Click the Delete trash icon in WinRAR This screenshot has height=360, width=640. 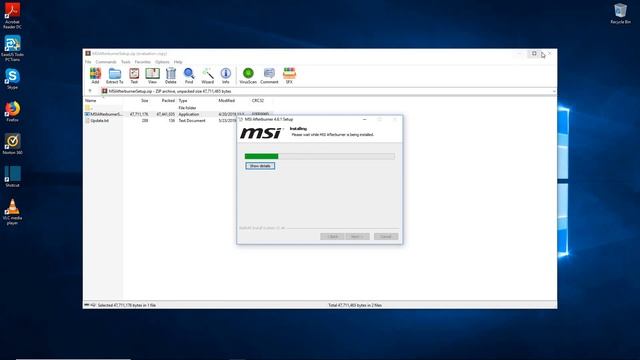tap(171, 76)
